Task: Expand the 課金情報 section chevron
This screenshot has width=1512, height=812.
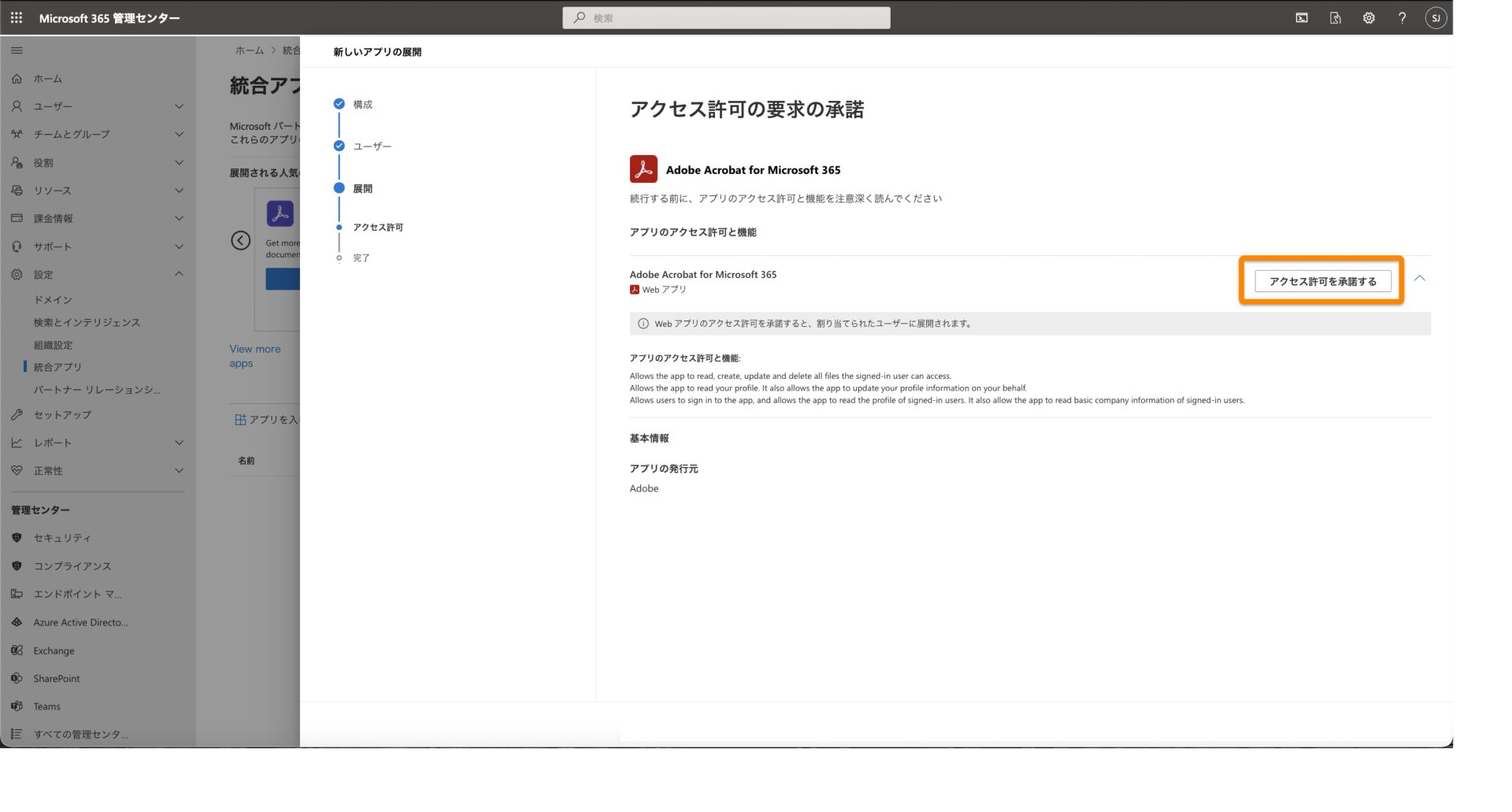Action: tap(179, 219)
